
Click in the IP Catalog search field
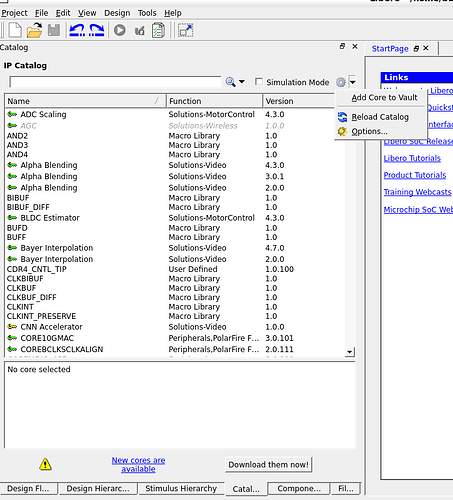coord(115,82)
